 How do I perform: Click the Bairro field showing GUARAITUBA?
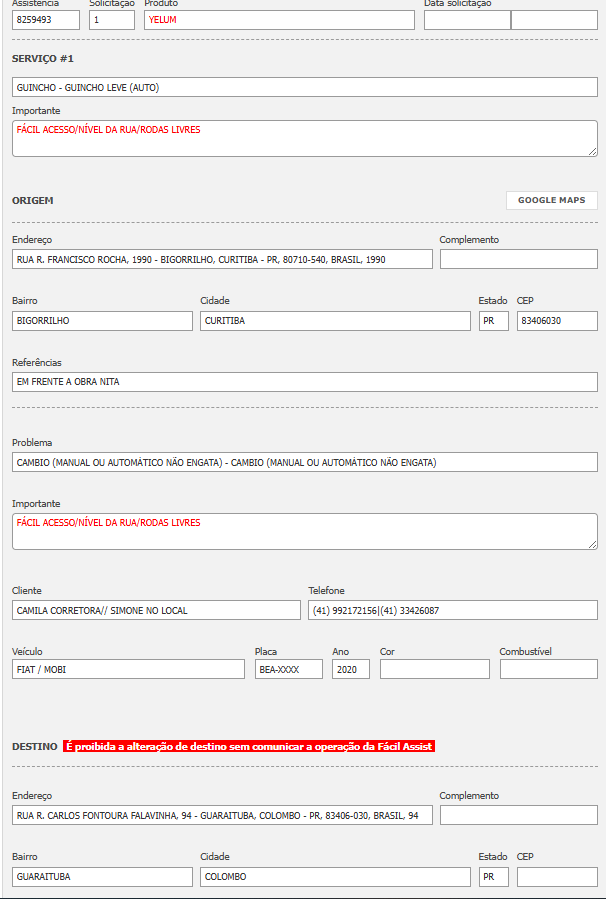click(x=102, y=877)
